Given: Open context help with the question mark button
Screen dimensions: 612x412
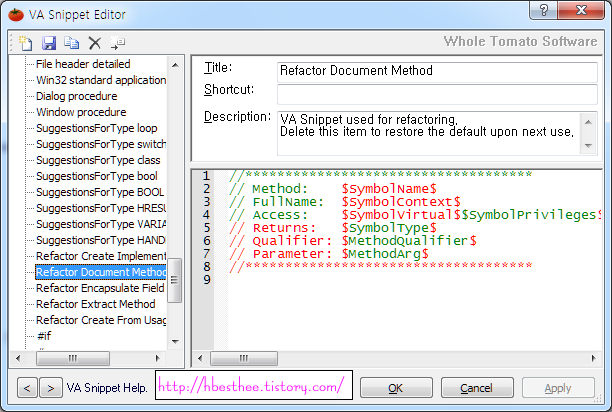Looking at the screenshot, I should (544, 10).
